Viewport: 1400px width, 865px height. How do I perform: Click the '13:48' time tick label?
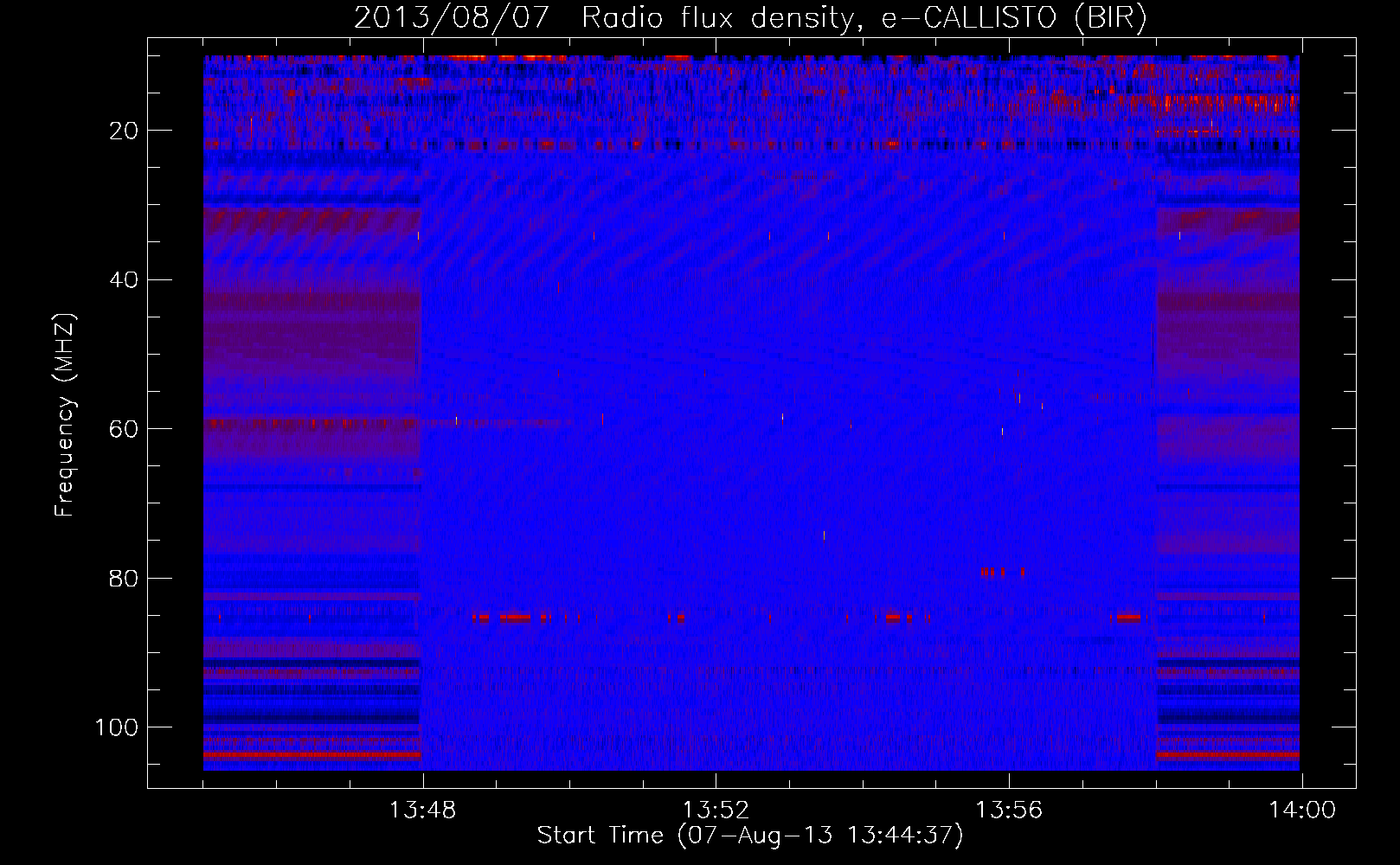pos(423,811)
